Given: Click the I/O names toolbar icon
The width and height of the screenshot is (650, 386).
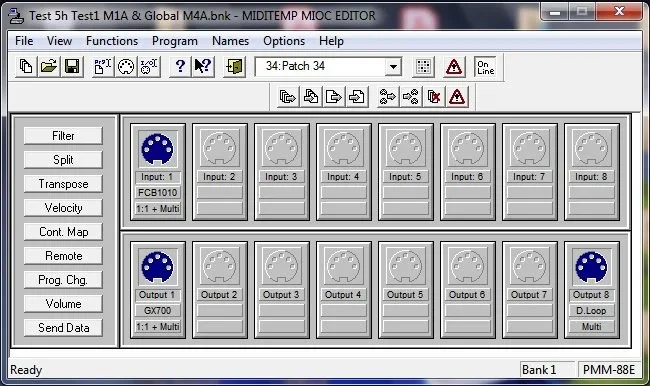Looking at the screenshot, I should coord(149,66).
